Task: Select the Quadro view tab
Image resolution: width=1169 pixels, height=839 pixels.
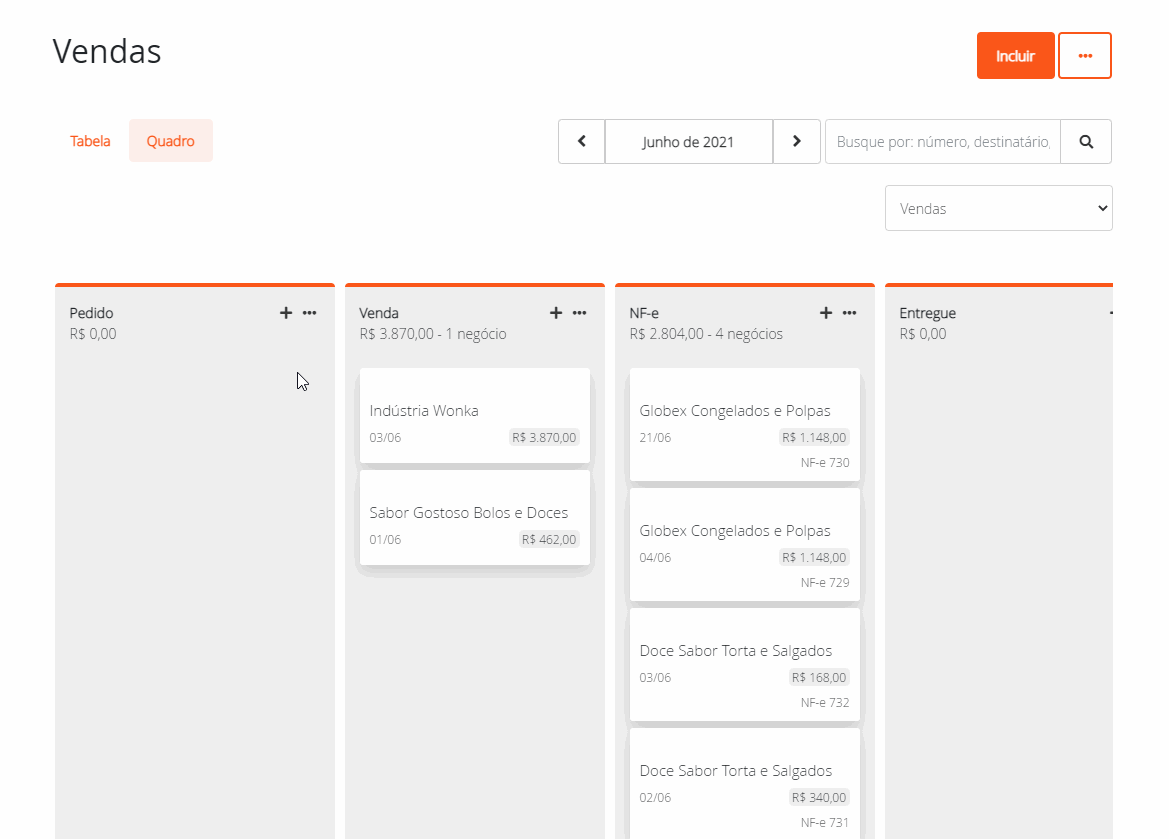Action: point(170,141)
